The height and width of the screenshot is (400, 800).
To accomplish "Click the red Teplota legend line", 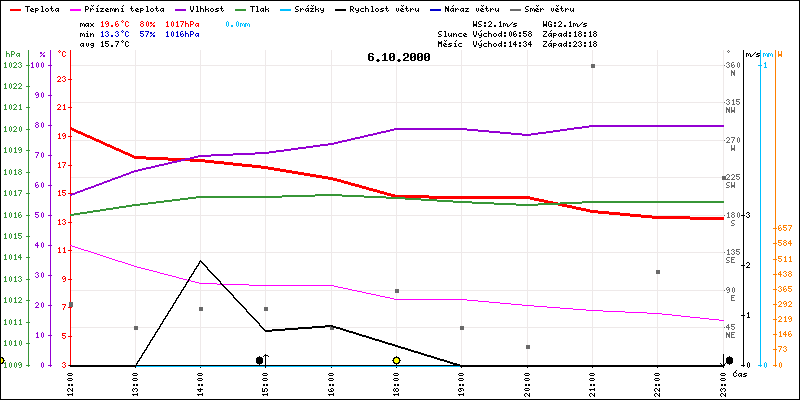I will (x=14, y=8).
